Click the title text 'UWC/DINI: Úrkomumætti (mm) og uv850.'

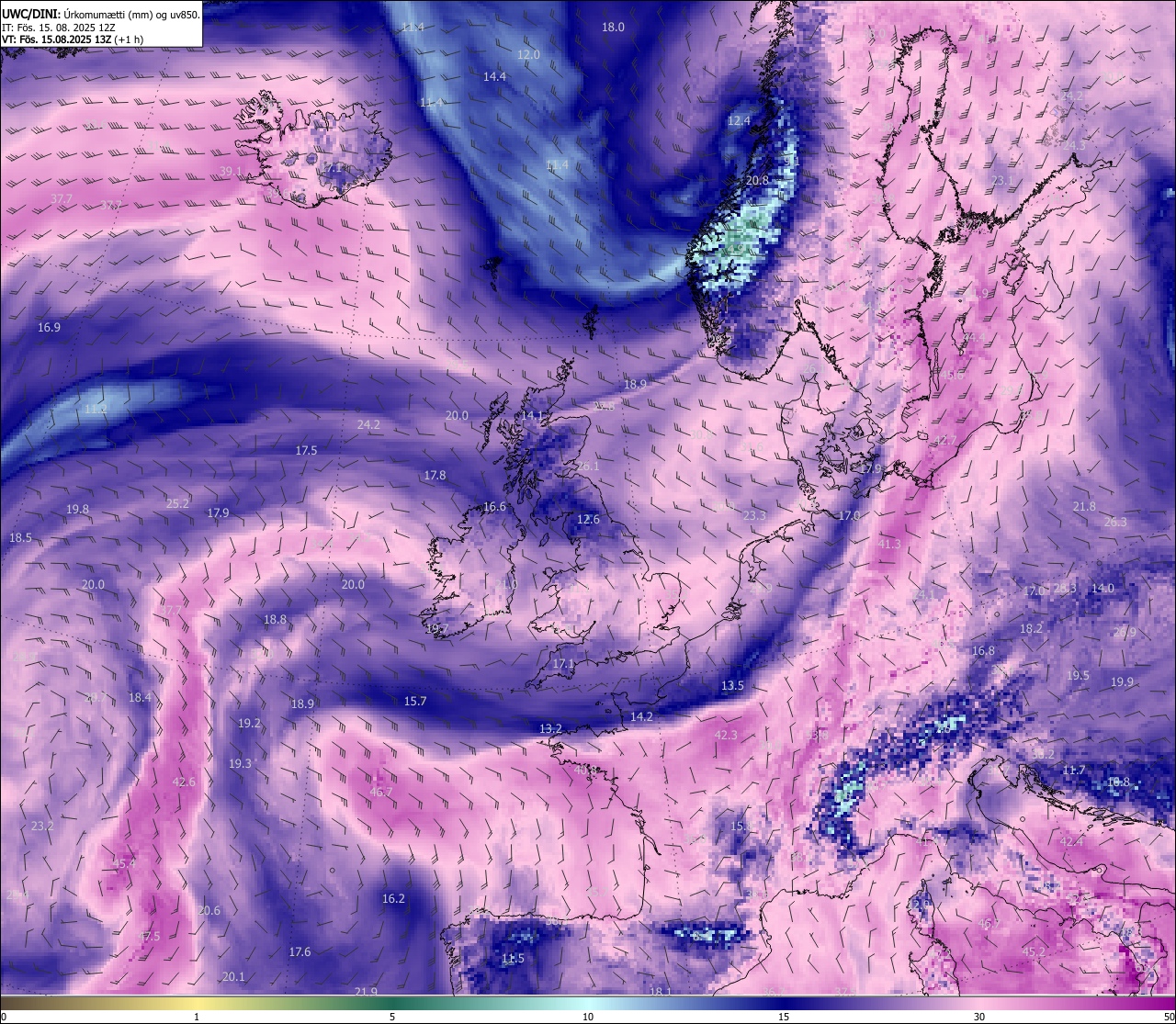(x=100, y=14)
